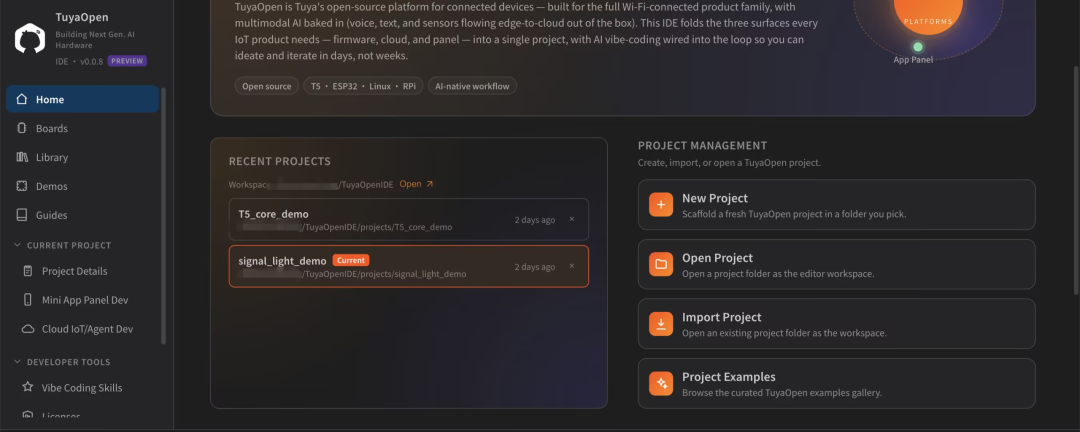Click the green App Panel node

(x=917, y=47)
